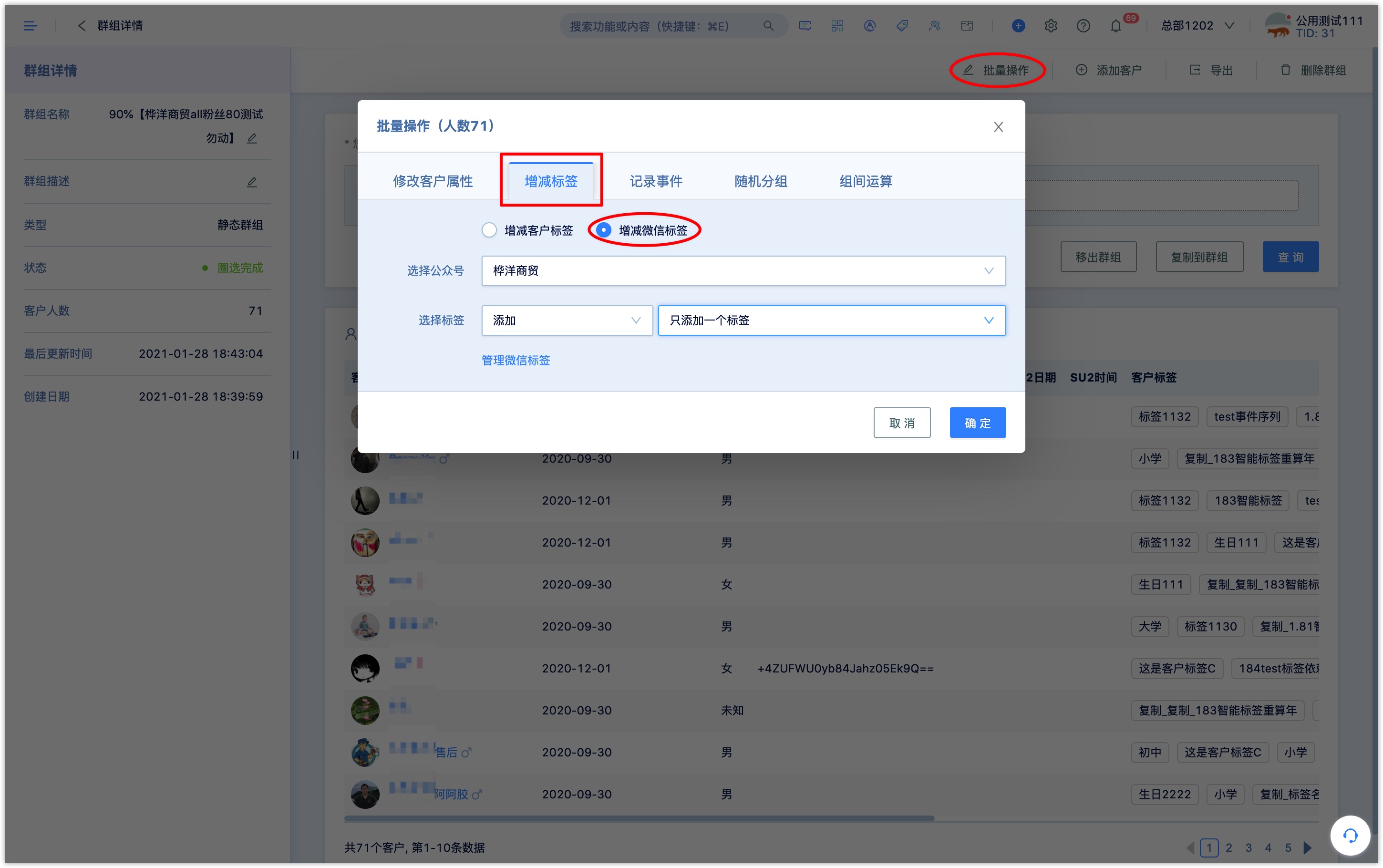Switch to 组间运算 tab
1383x868 pixels.
tap(866, 181)
